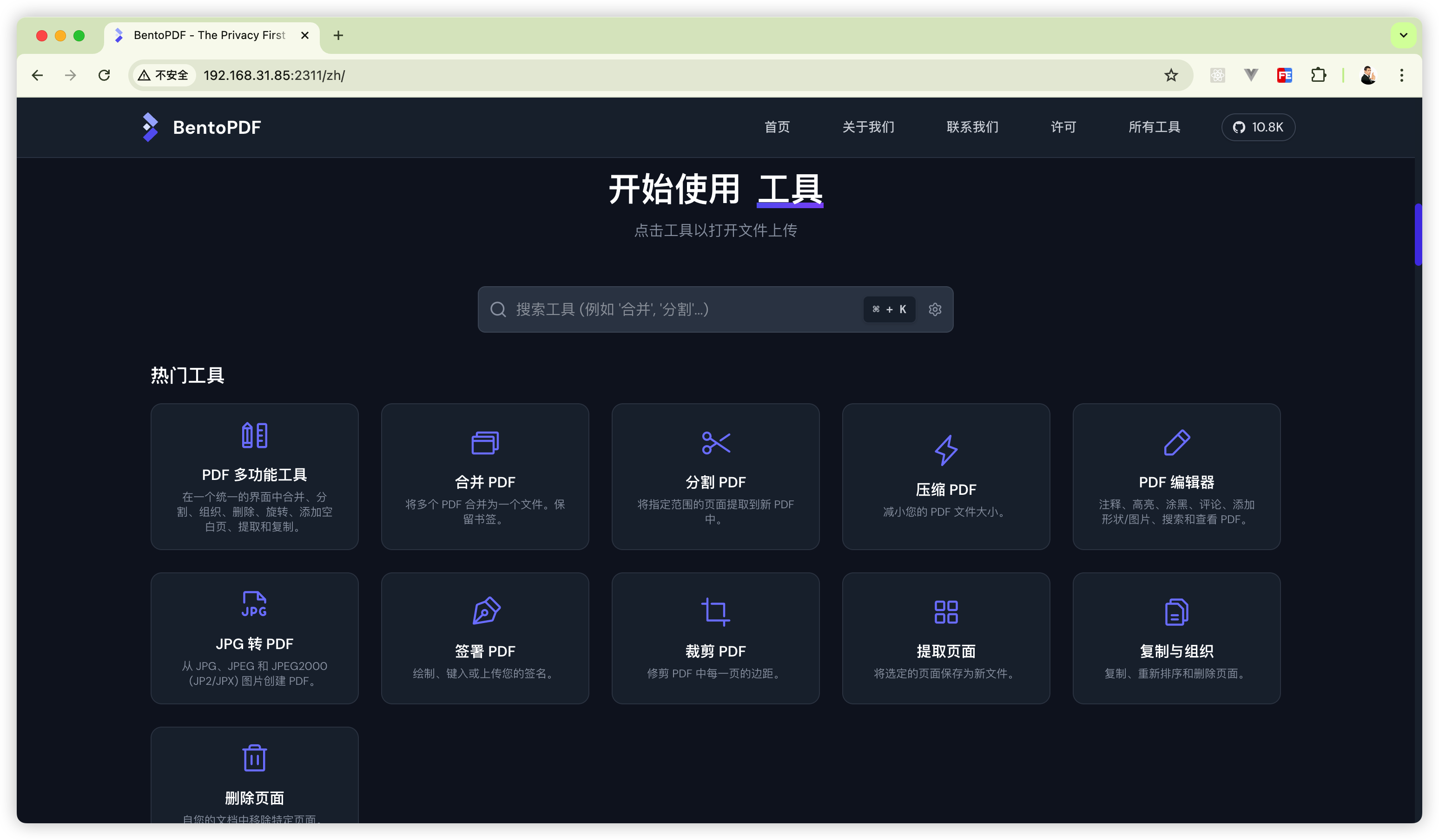Click the 复制与组织 documents icon
The height and width of the screenshot is (840, 1439).
[1176, 612]
